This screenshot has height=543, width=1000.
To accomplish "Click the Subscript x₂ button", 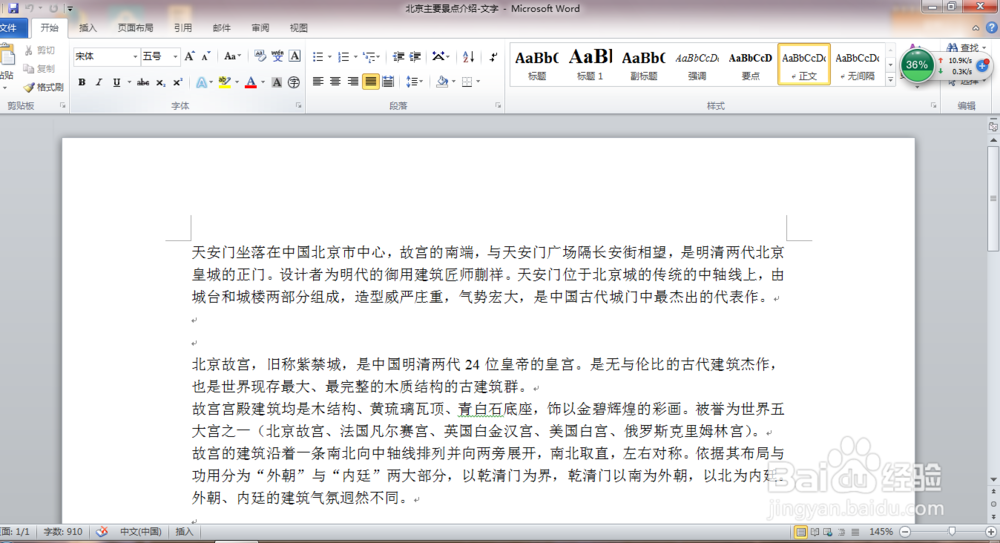I will coord(161,82).
